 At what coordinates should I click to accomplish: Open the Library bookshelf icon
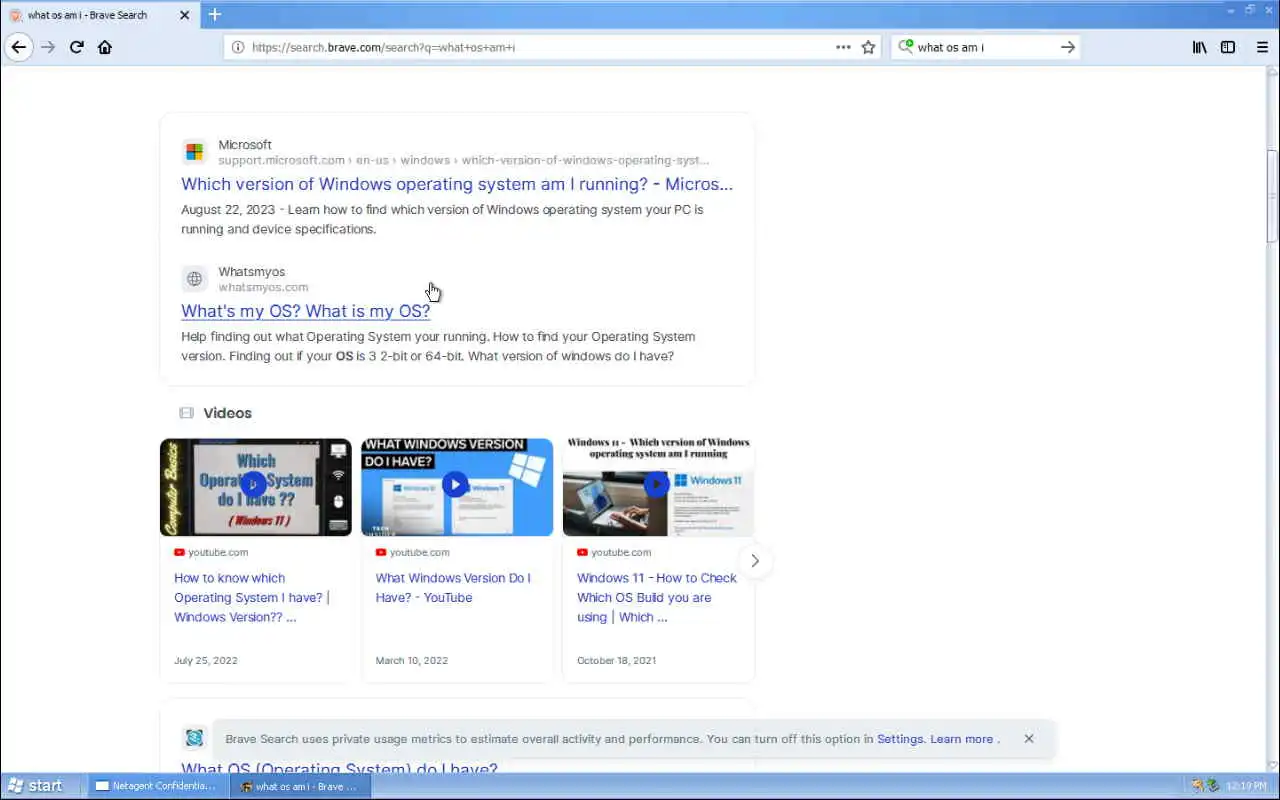pos(1199,47)
